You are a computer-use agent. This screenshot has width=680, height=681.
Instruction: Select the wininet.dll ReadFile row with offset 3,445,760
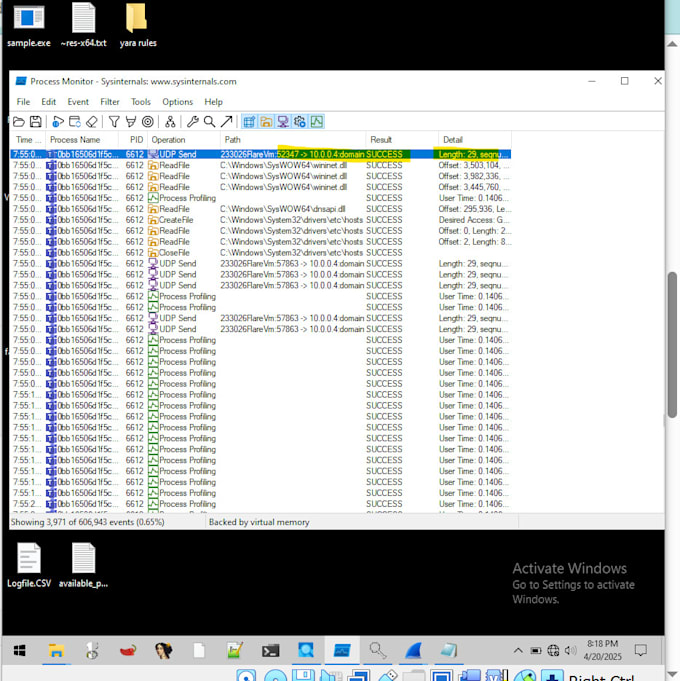pos(261,187)
